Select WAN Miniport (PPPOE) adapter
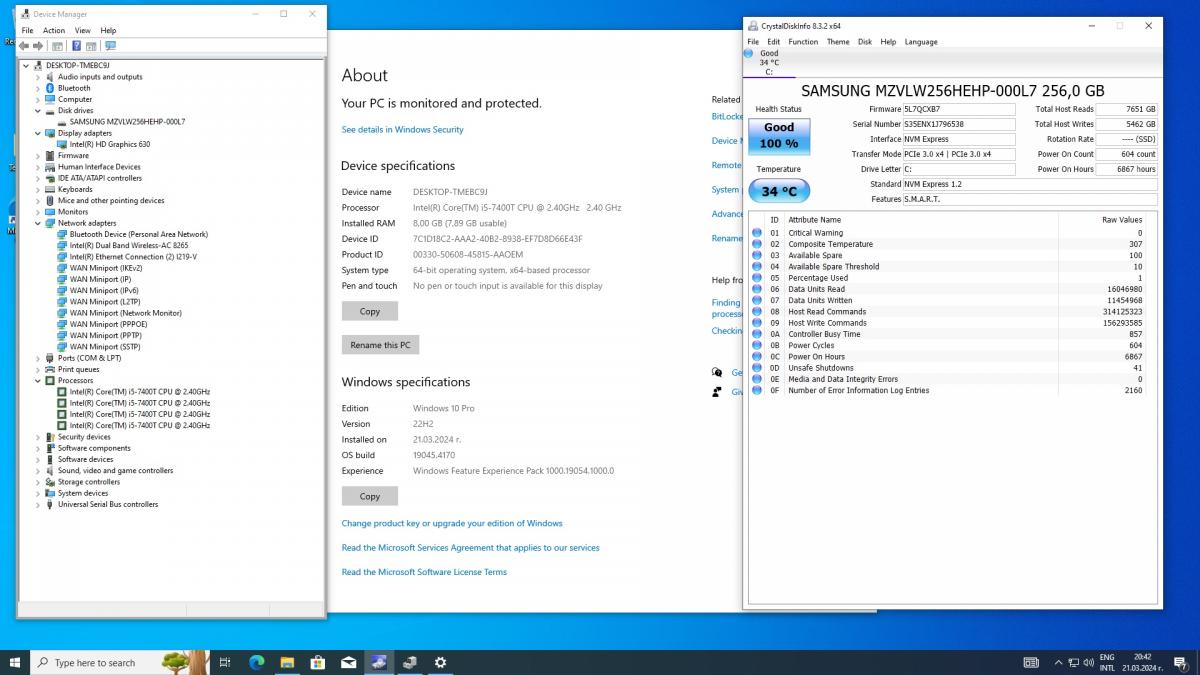Viewport: 1200px width, 675px height. pyautogui.click(x=108, y=324)
